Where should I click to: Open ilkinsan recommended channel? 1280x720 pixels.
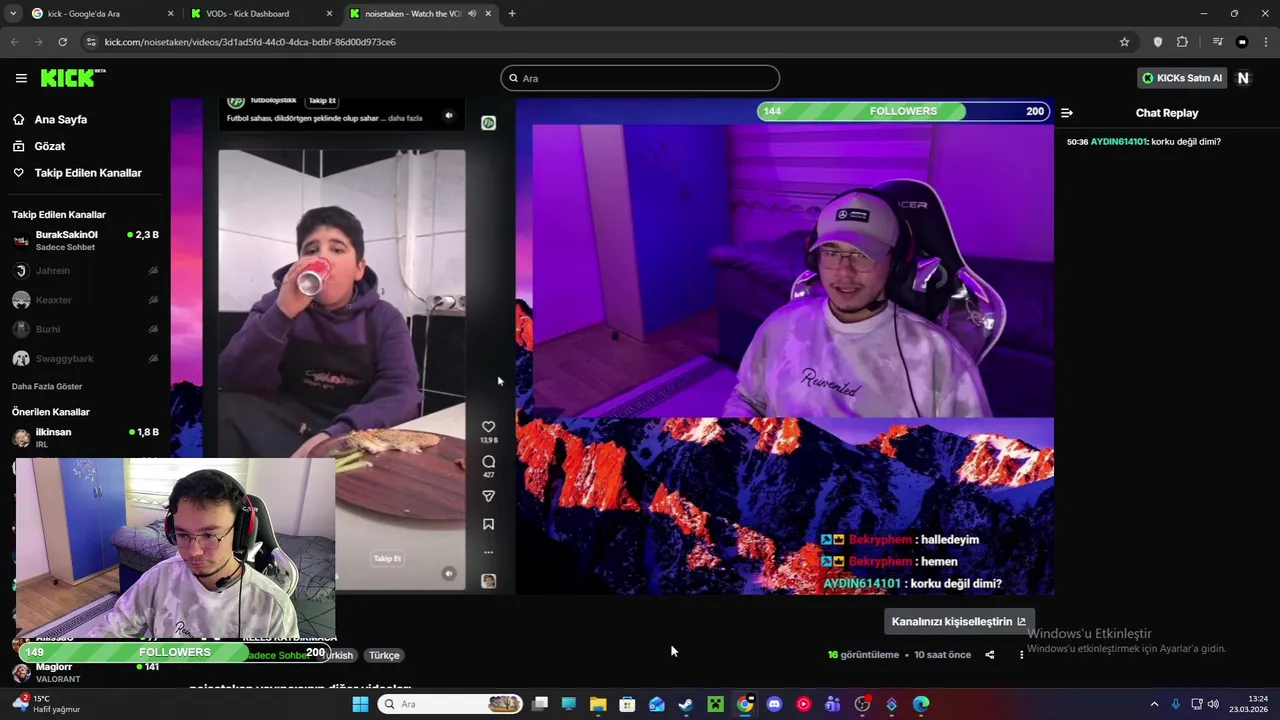click(x=85, y=438)
